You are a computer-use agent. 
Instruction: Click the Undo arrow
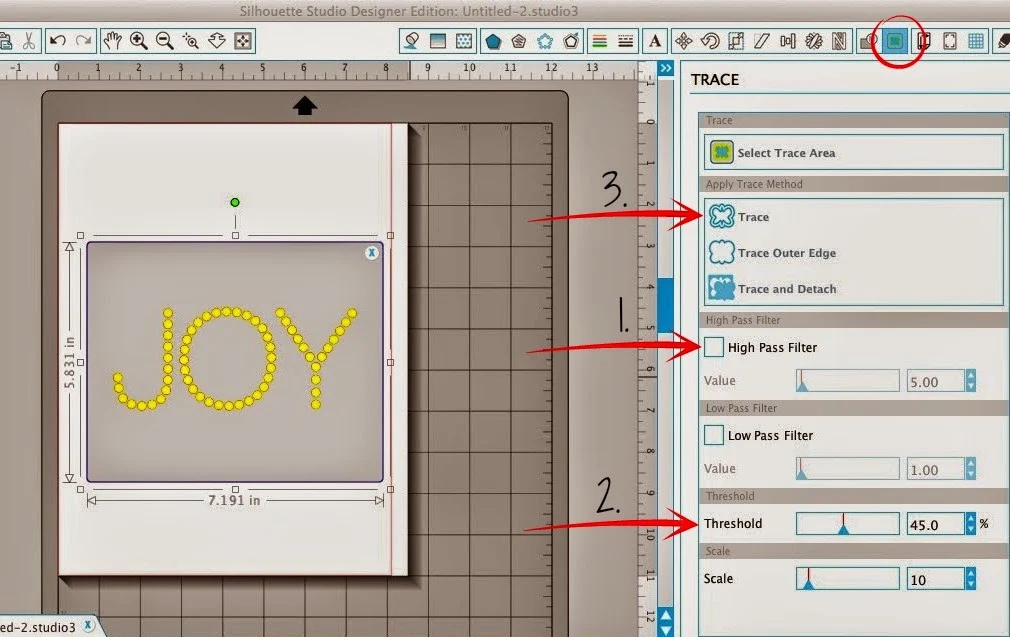(x=57, y=41)
